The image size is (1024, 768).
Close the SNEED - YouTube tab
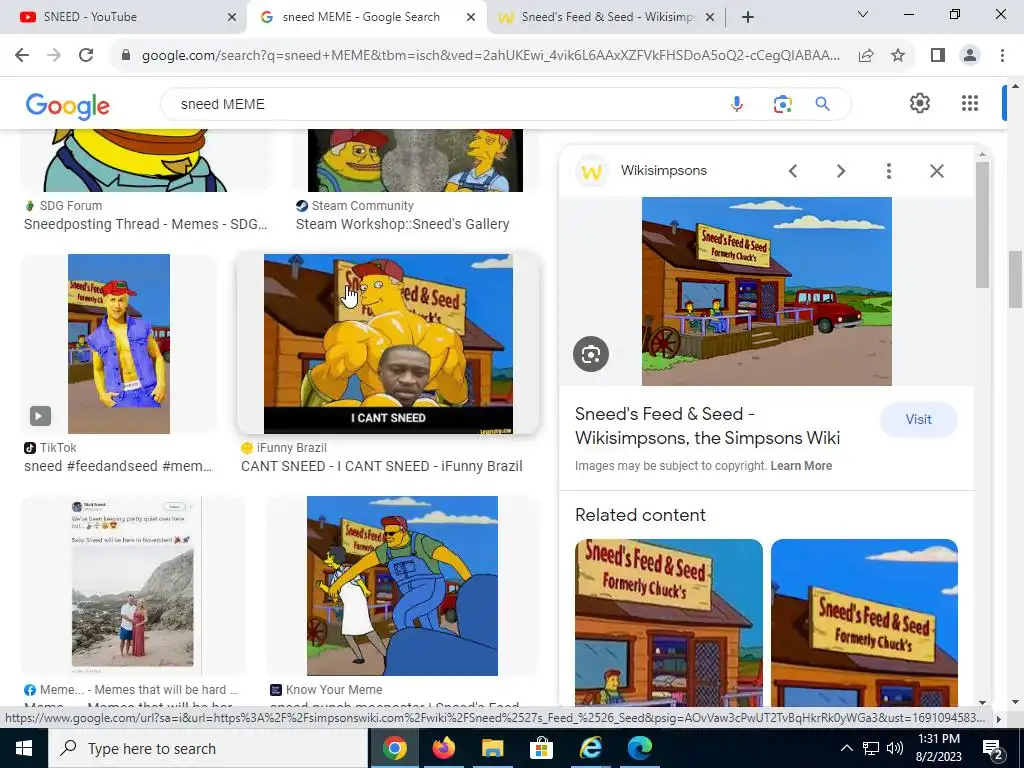(232, 18)
